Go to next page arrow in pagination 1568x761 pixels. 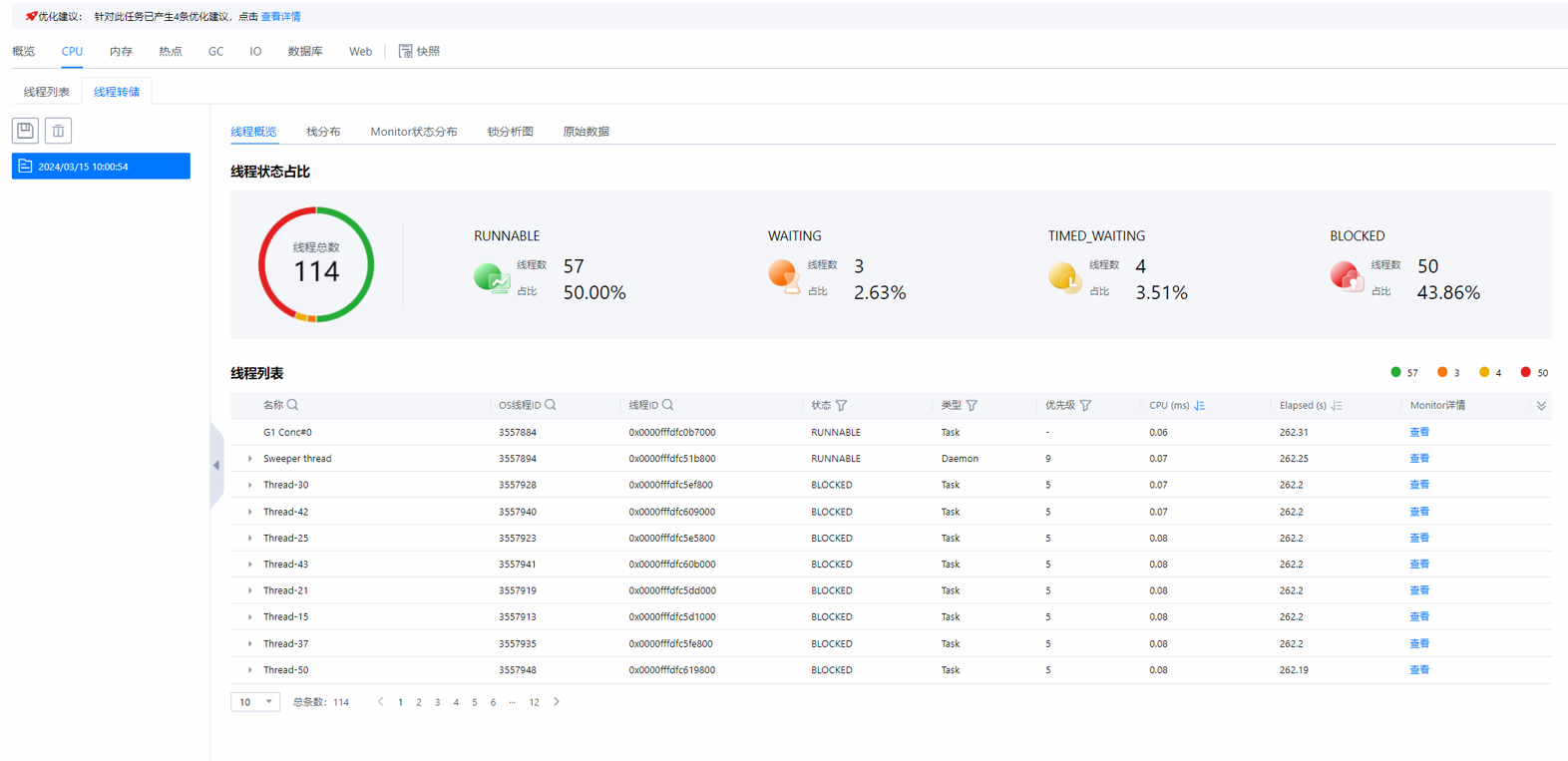[x=557, y=702]
